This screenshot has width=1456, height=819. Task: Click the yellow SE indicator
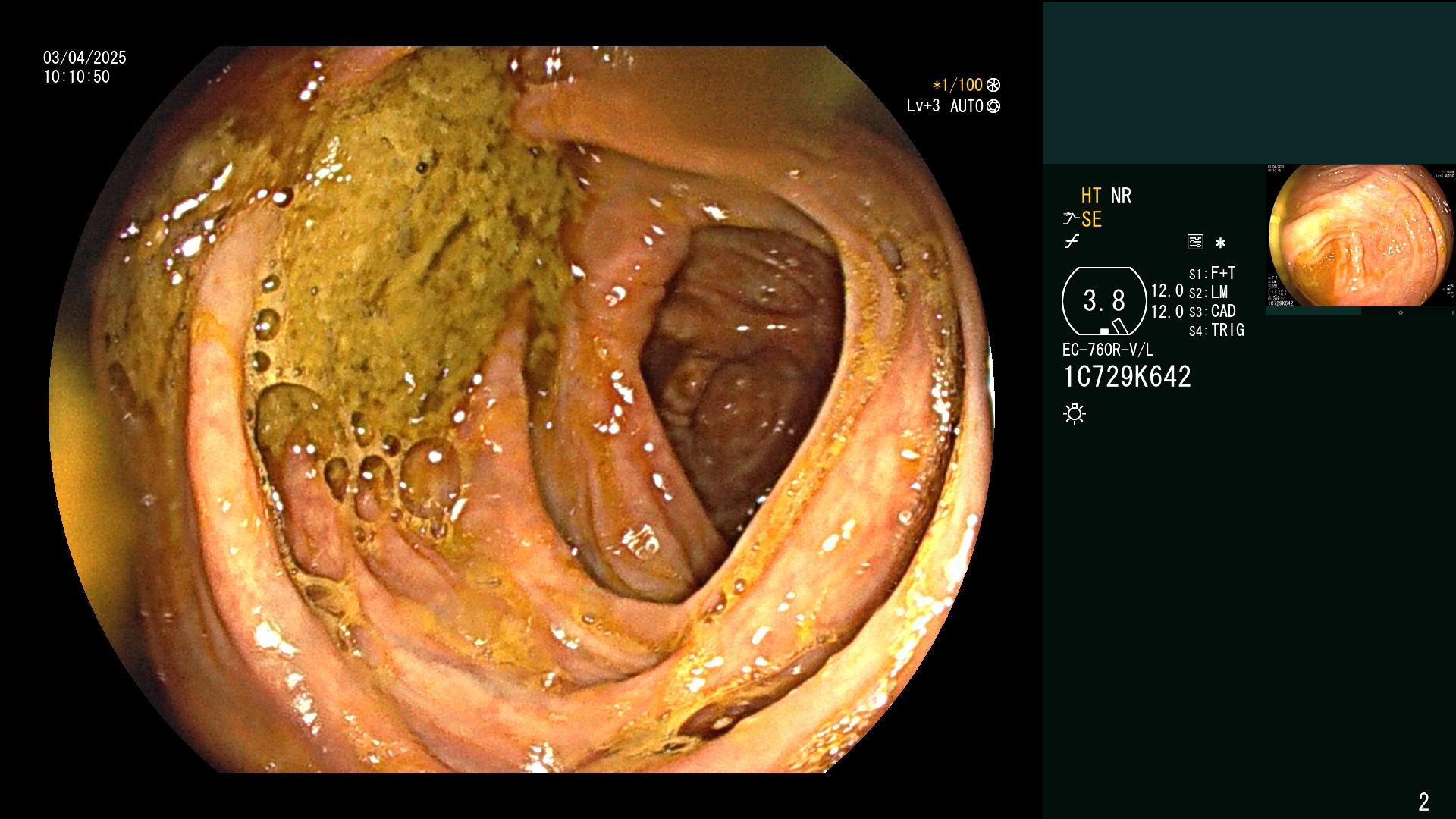click(x=1091, y=220)
